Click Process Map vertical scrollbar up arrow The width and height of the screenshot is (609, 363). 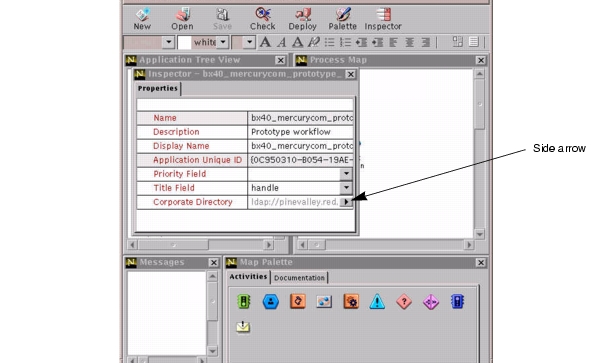[x=480, y=74]
